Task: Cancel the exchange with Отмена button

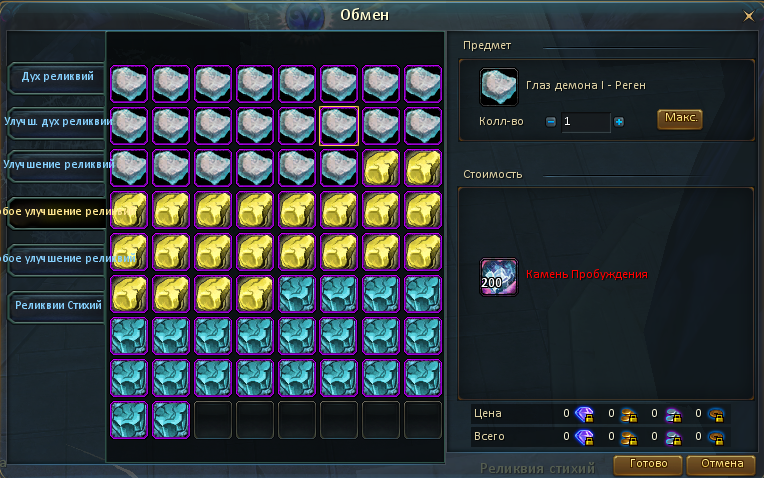Action: click(x=721, y=464)
